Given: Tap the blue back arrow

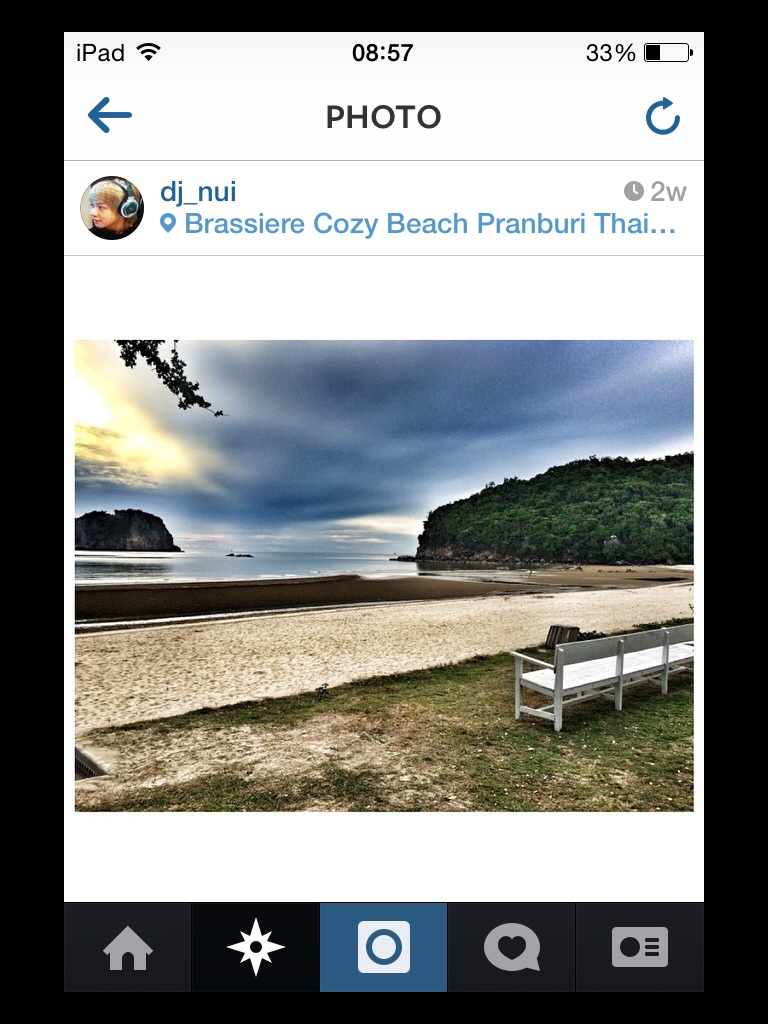Looking at the screenshot, I should pyautogui.click(x=110, y=116).
